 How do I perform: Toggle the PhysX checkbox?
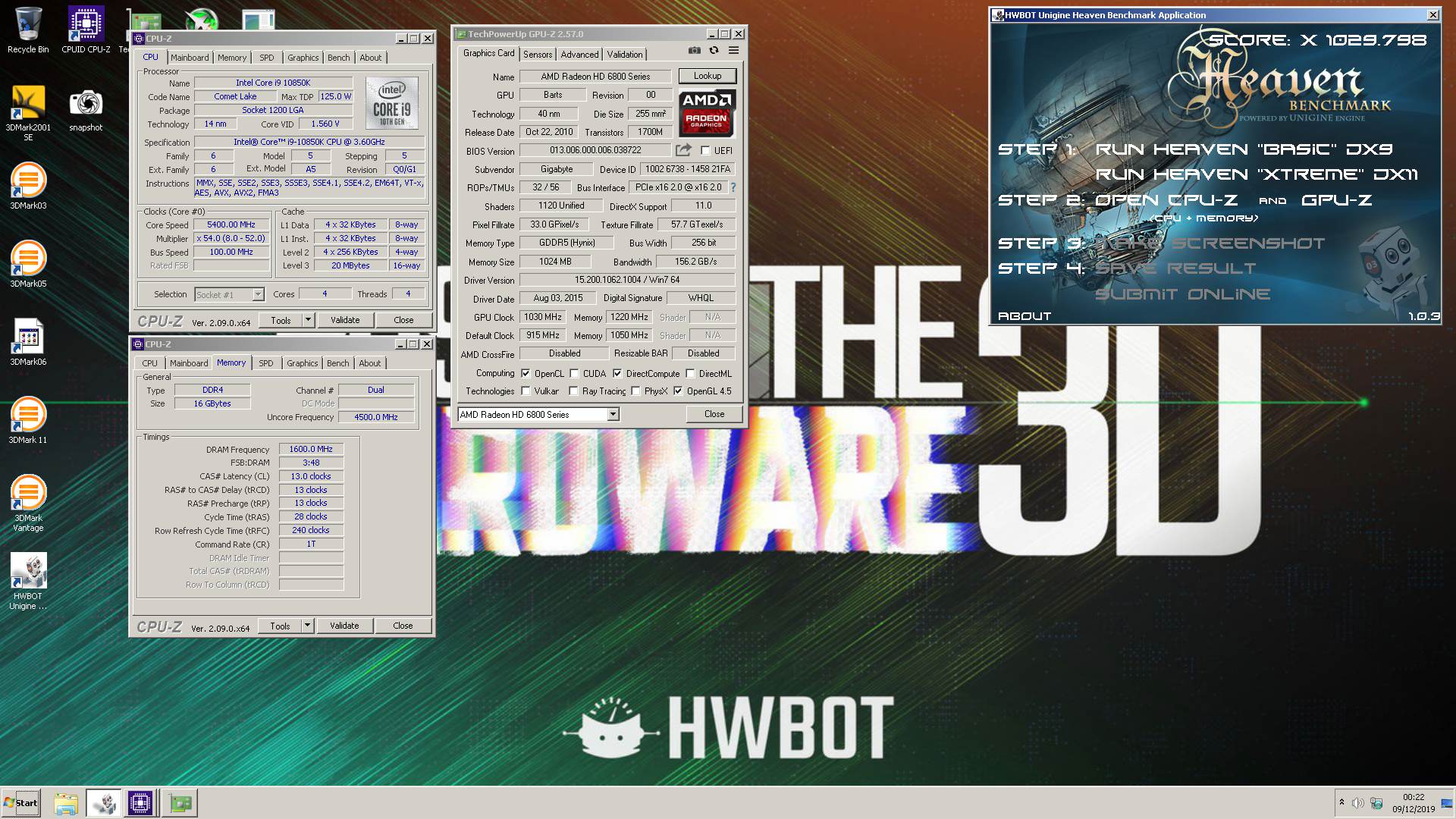point(635,391)
